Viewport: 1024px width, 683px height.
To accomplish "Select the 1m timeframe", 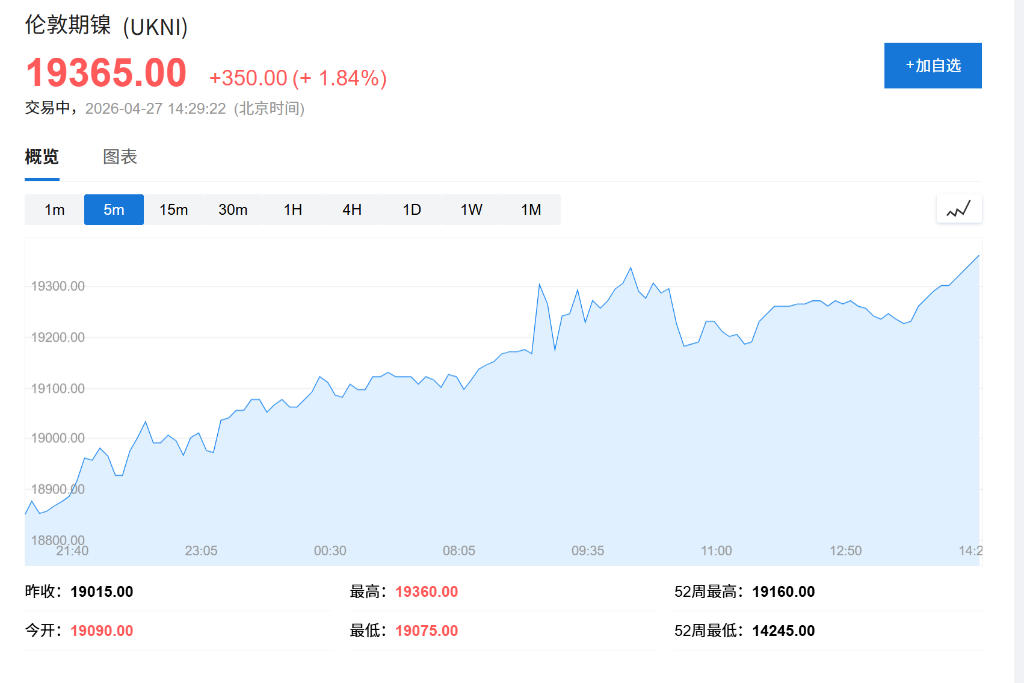I will pyautogui.click(x=55, y=210).
